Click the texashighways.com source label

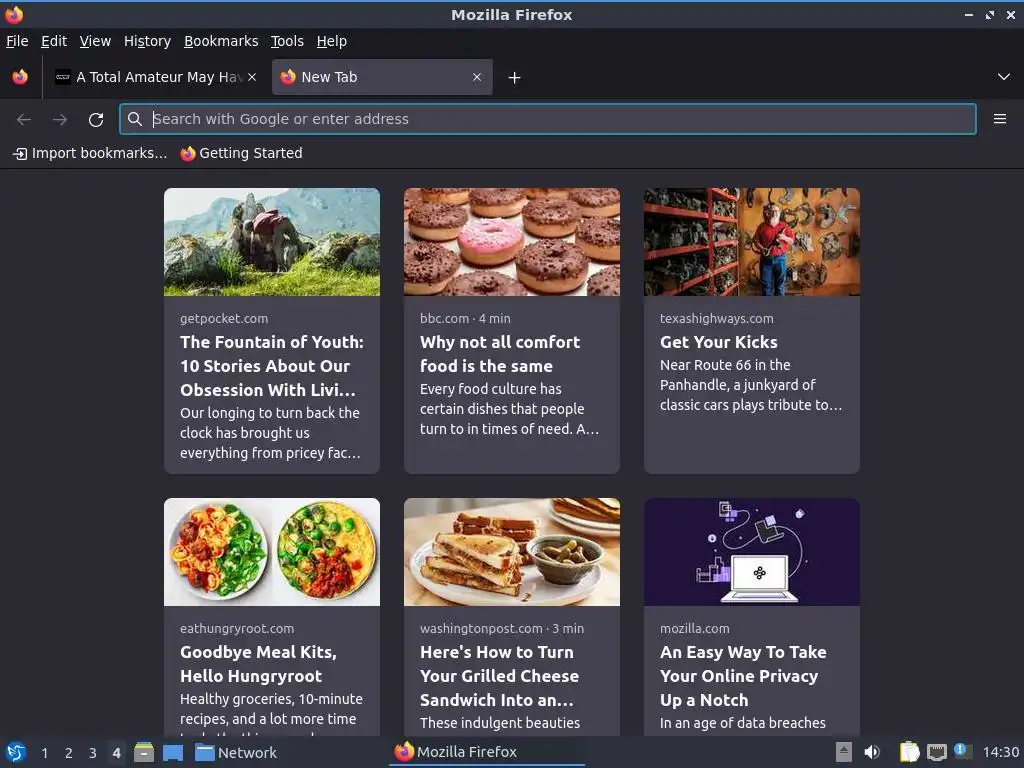716,319
